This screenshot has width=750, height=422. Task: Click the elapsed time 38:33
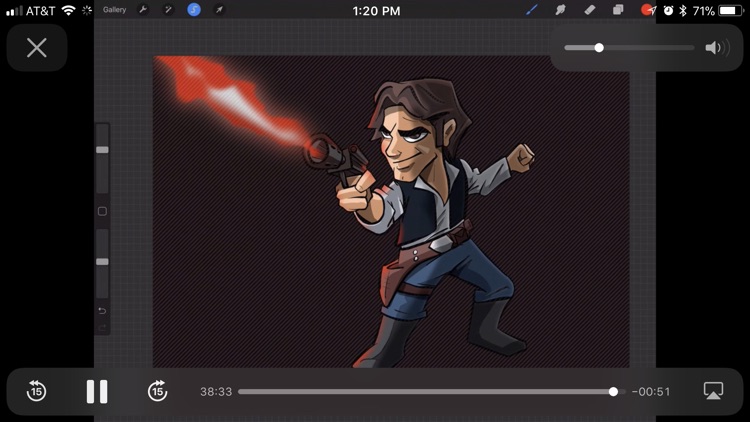point(216,392)
